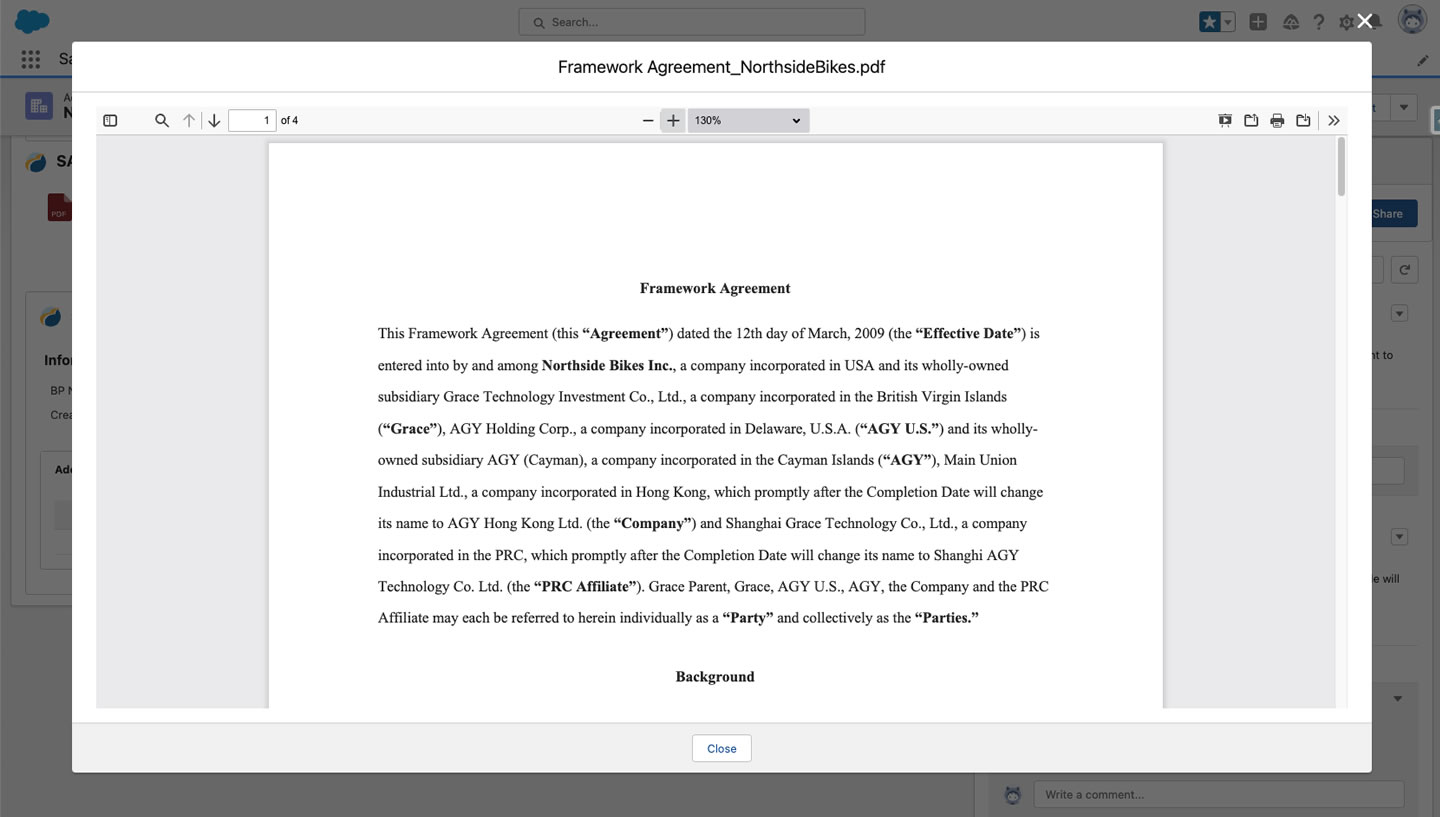Download the PDF with save icon

(1303, 120)
